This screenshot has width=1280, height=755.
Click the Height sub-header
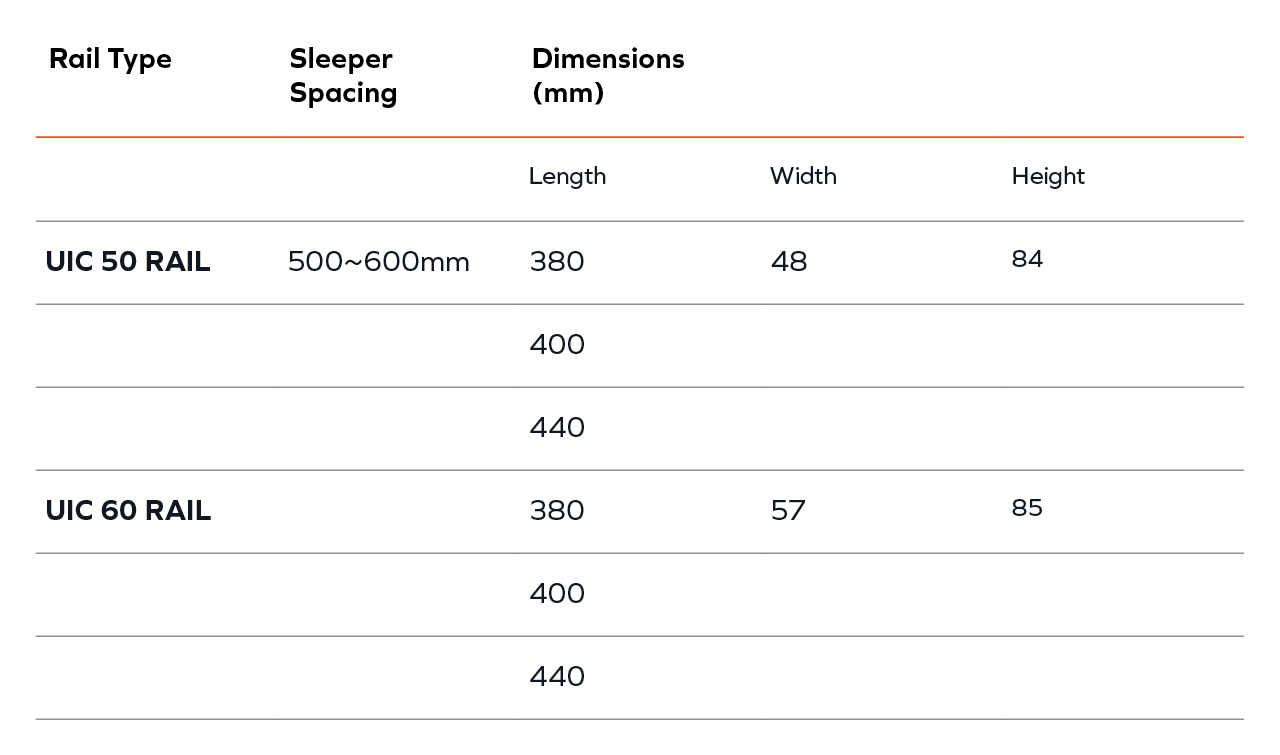pos(1048,176)
